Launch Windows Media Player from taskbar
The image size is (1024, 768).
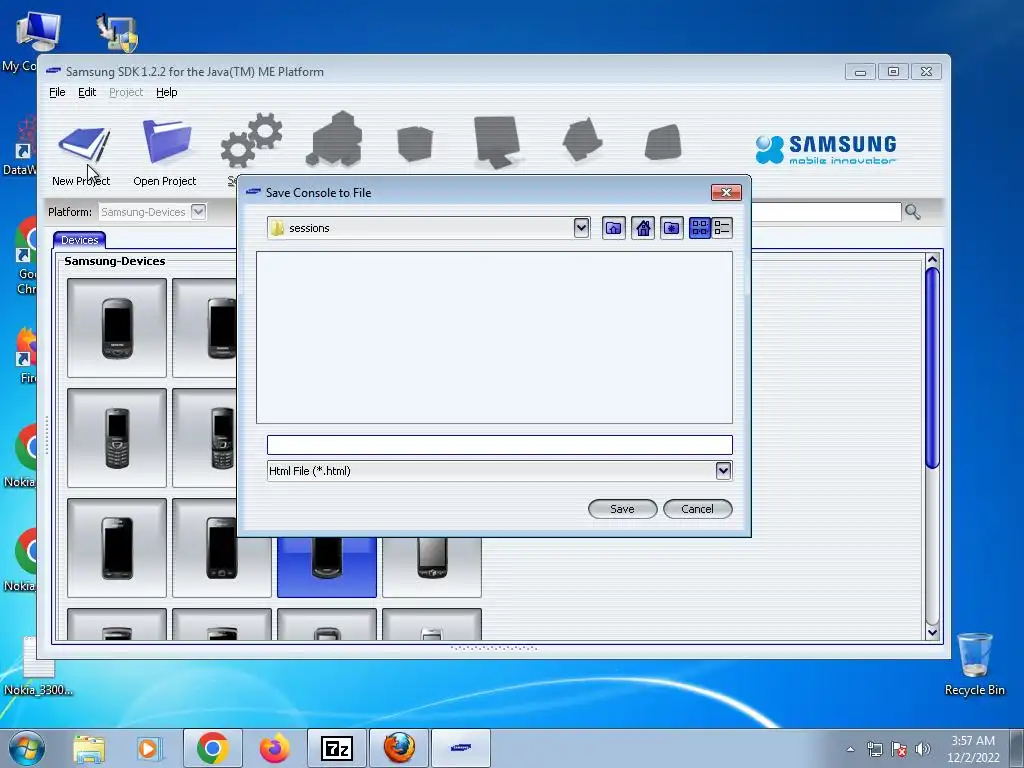[148, 748]
